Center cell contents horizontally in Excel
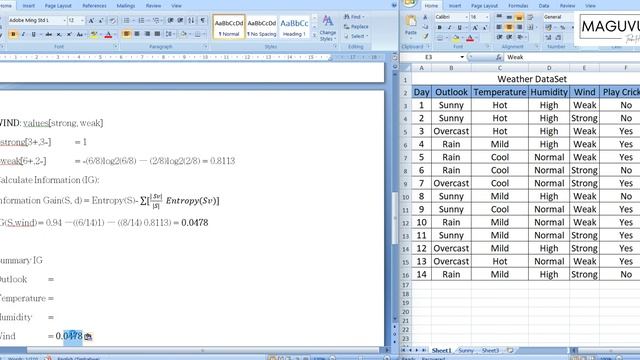 (509, 27)
